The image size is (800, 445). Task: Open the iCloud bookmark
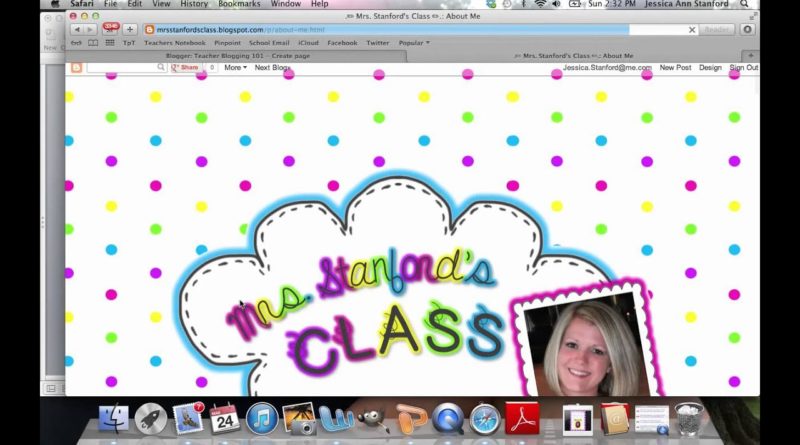[x=308, y=43]
